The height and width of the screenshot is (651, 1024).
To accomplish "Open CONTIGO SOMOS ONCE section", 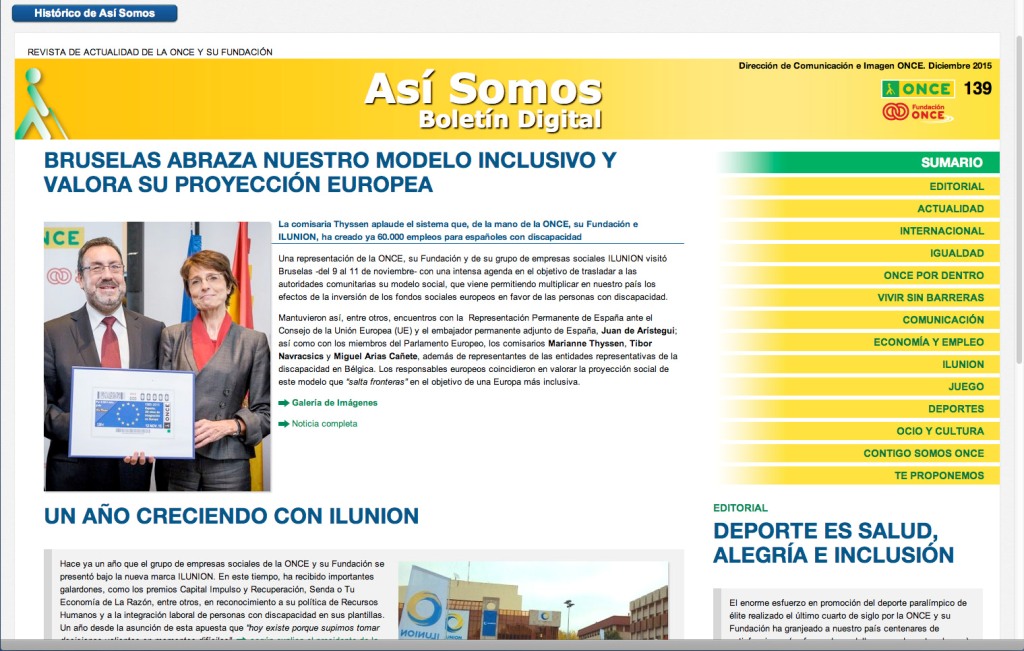I will pyautogui.click(x=859, y=453).
